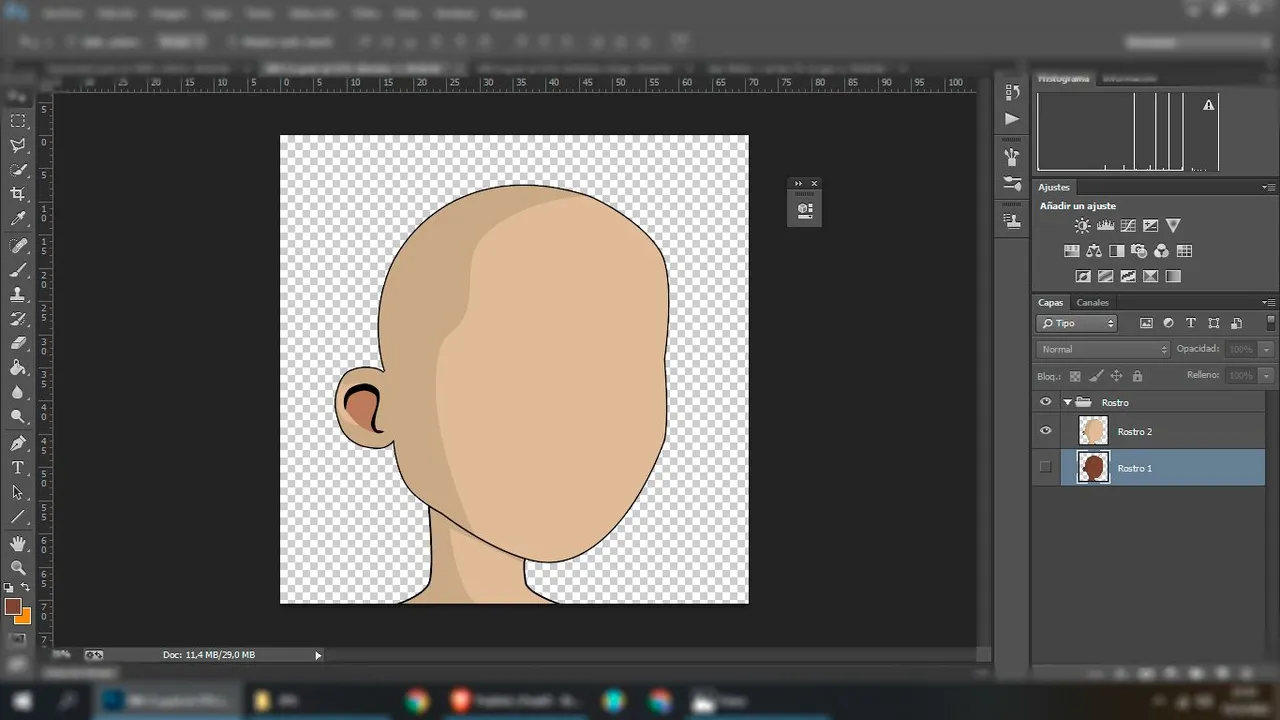Select the Crop tool

click(18, 195)
